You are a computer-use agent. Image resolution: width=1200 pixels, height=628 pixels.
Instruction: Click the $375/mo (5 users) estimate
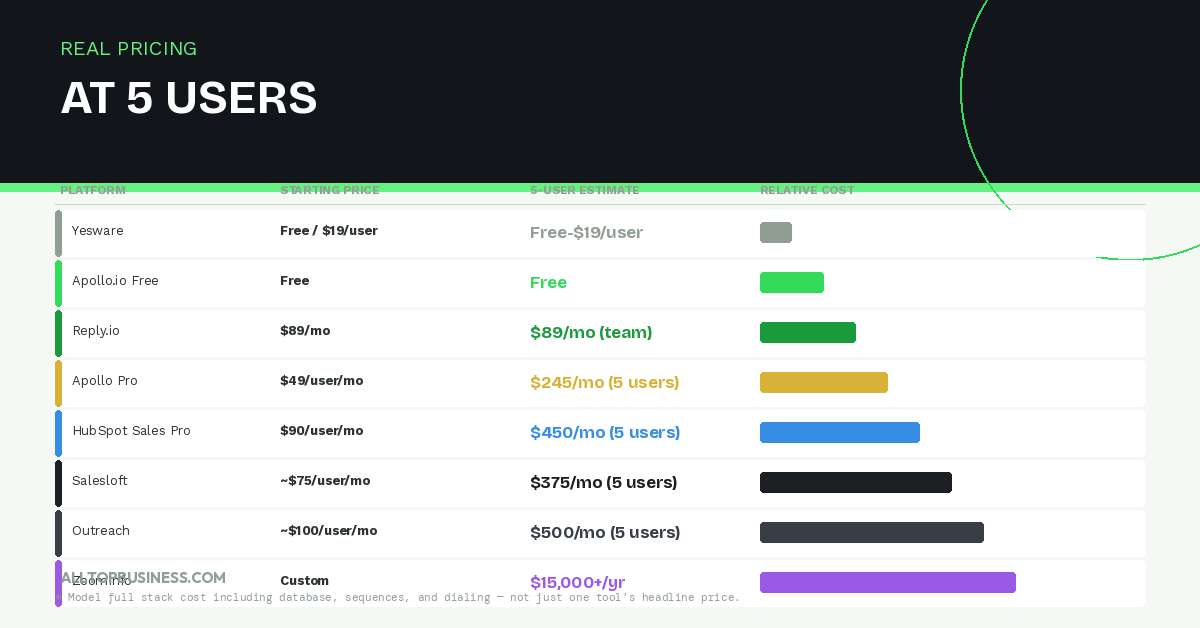click(604, 483)
